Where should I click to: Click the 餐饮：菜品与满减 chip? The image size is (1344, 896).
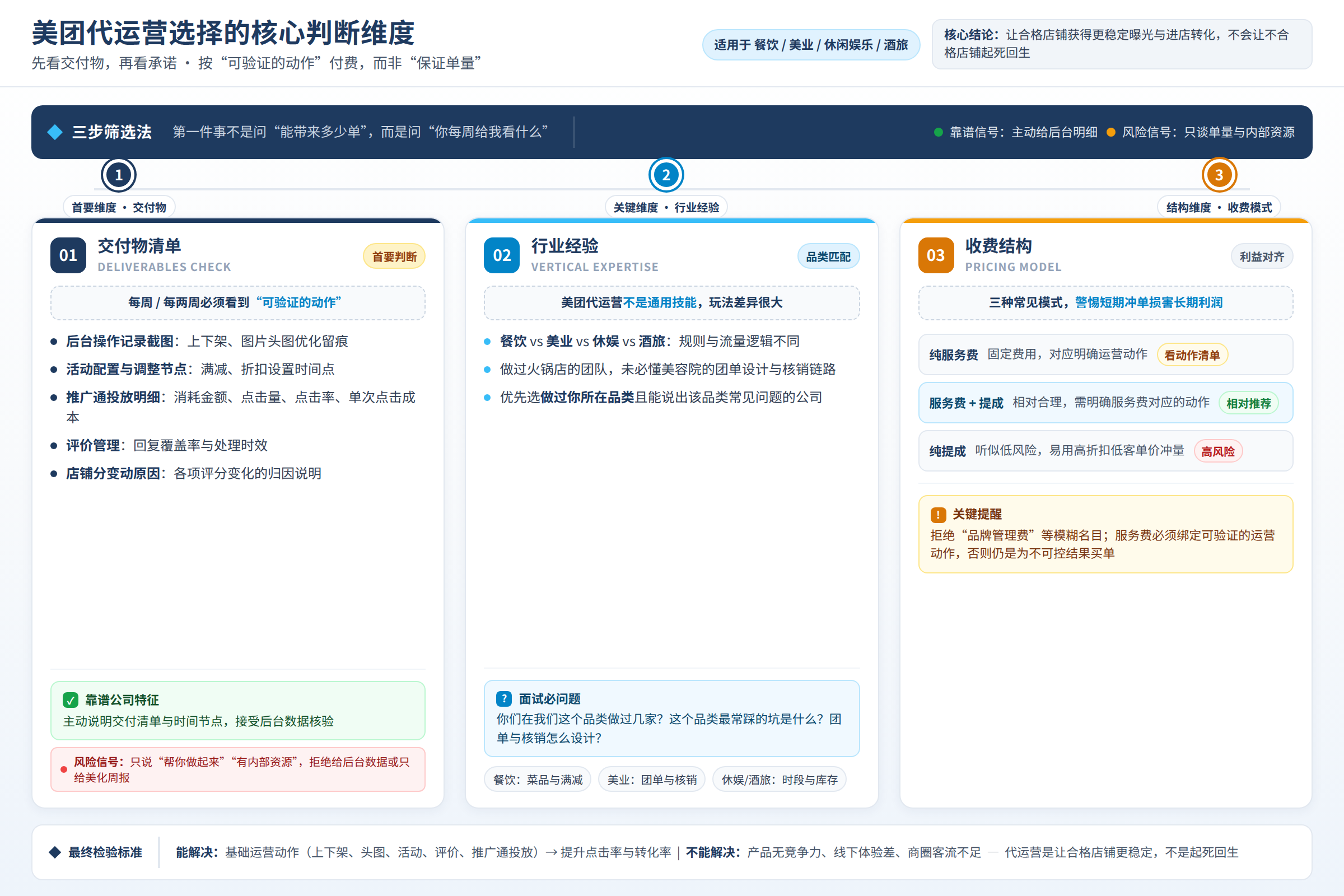(x=538, y=780)
